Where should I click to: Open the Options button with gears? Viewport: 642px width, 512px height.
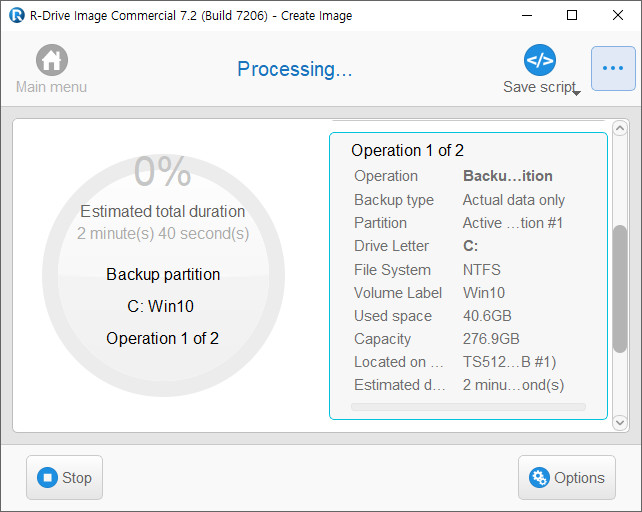[x=567, y=478]
